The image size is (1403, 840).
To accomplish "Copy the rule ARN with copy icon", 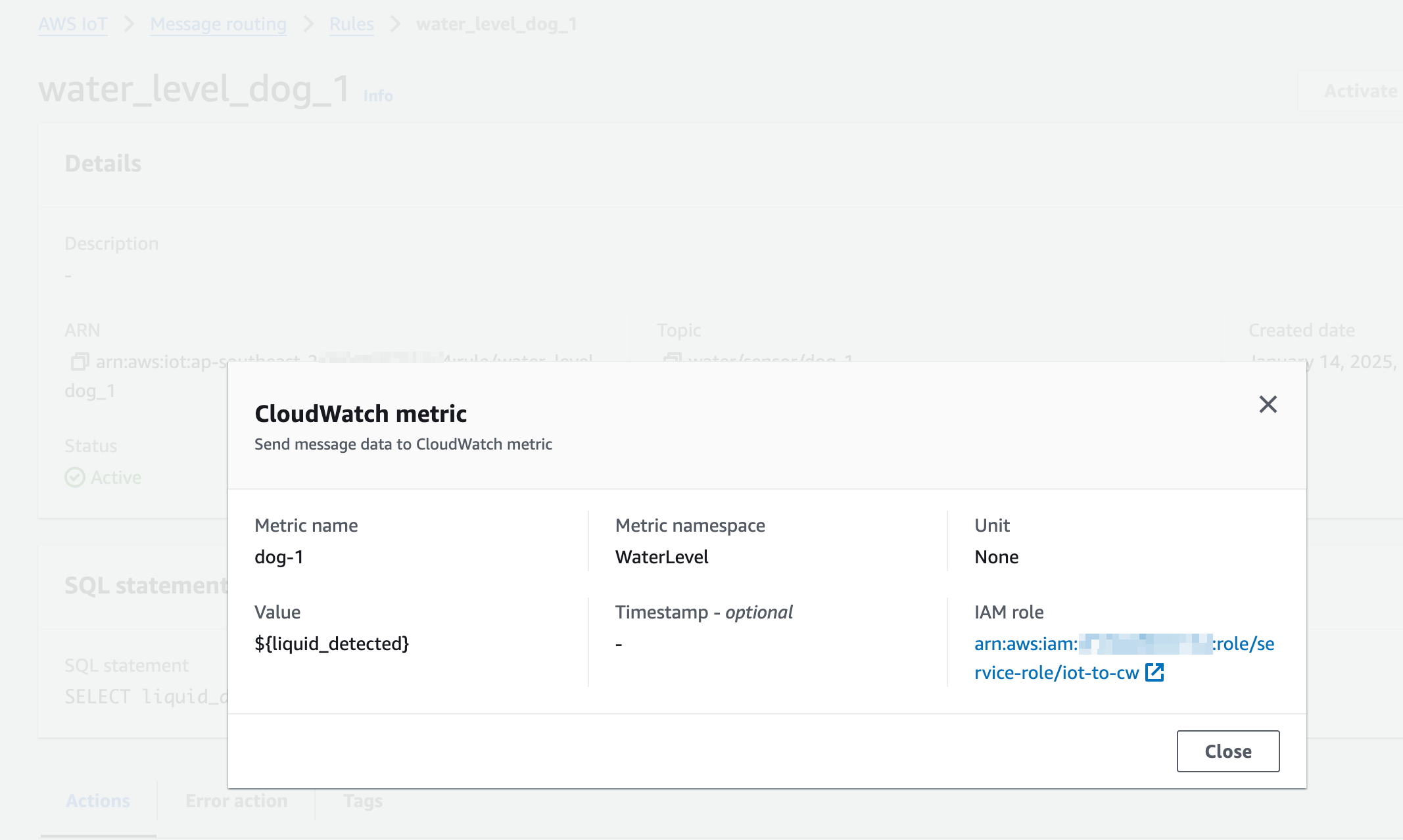I will (x=80, y=361).
